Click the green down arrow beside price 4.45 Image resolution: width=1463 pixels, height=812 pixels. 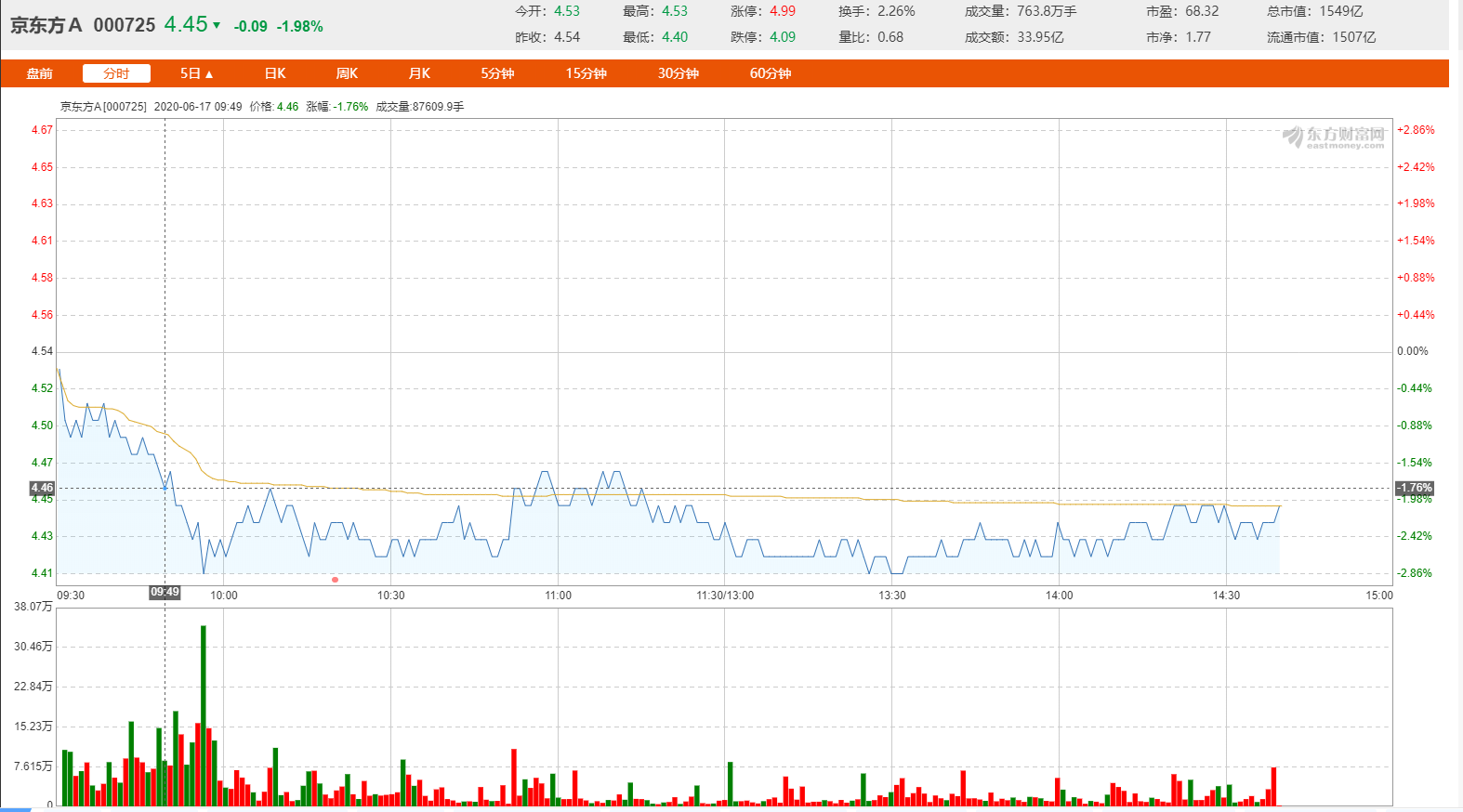click(x=217, y=25)
